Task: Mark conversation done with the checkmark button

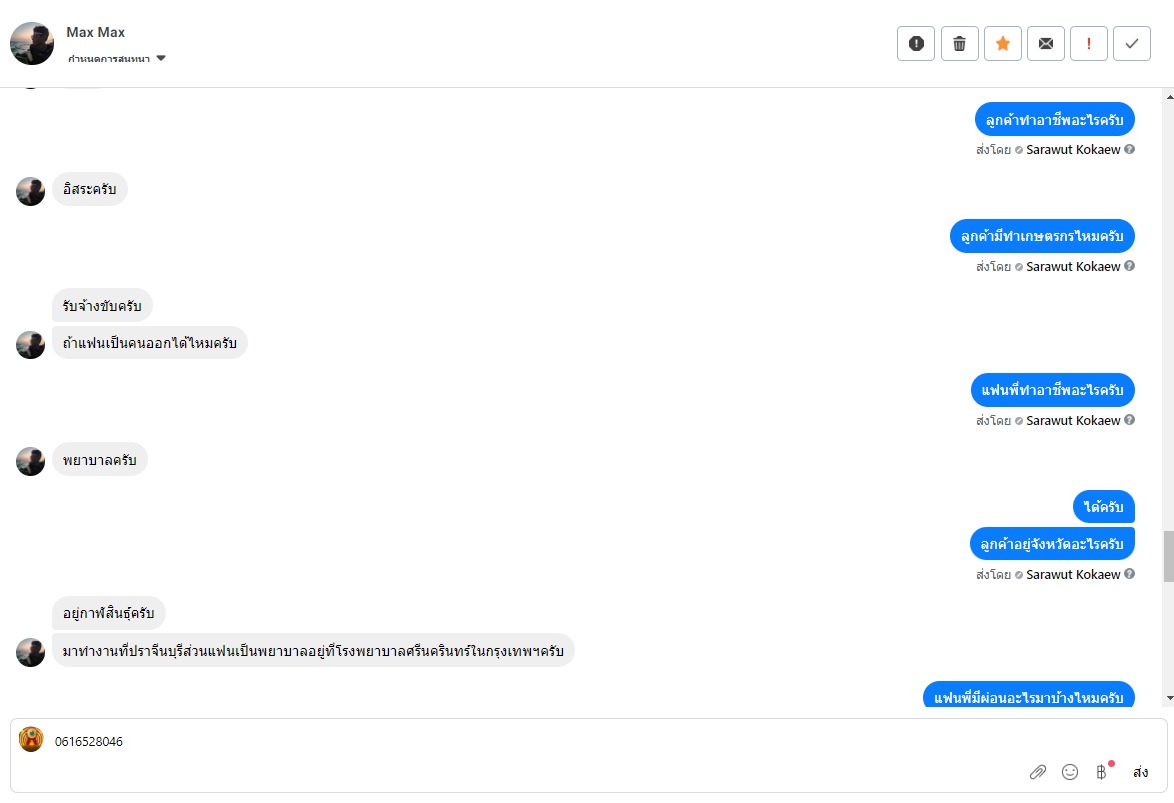Action: (1132, 43)
